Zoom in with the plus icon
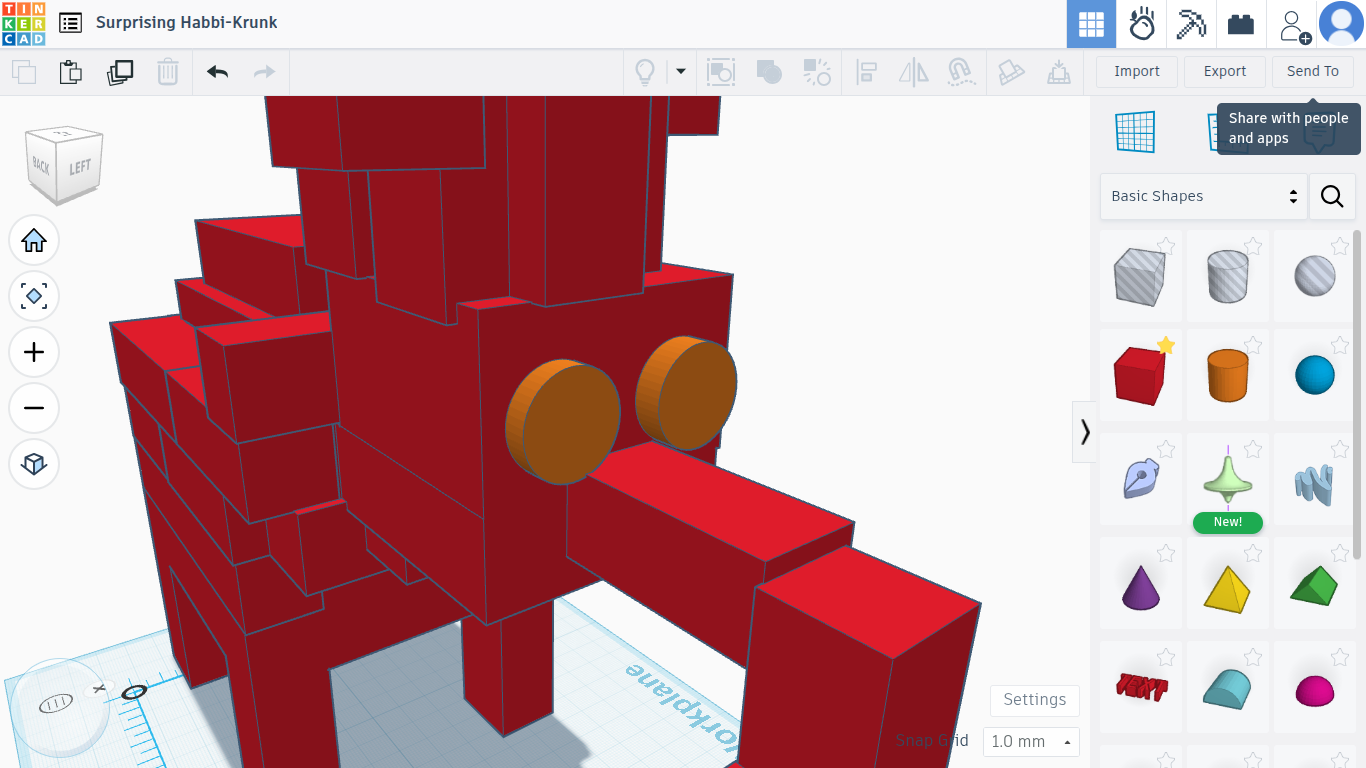 tap(34, 353)
